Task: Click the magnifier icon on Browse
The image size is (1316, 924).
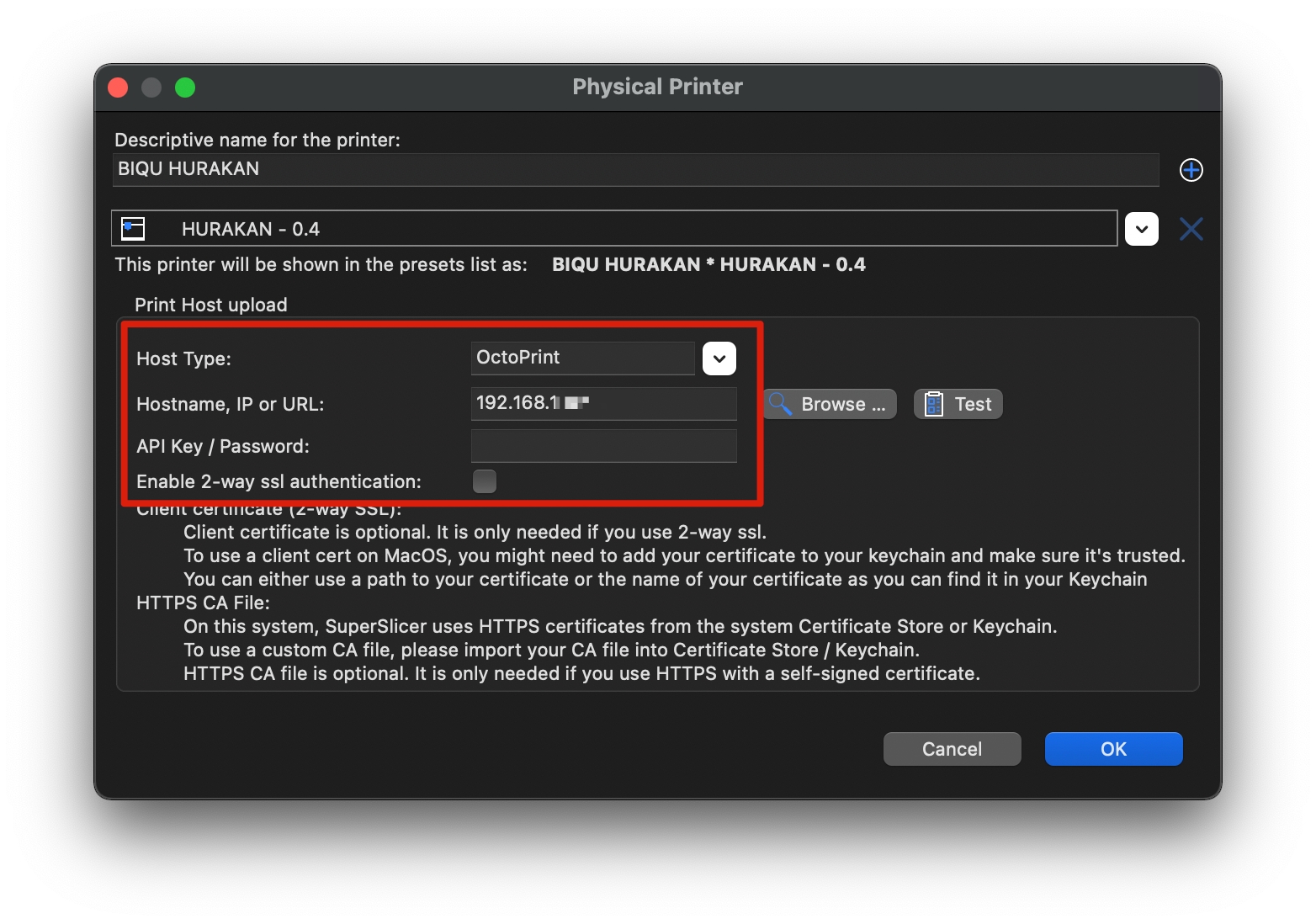Action: click(780, 404)
